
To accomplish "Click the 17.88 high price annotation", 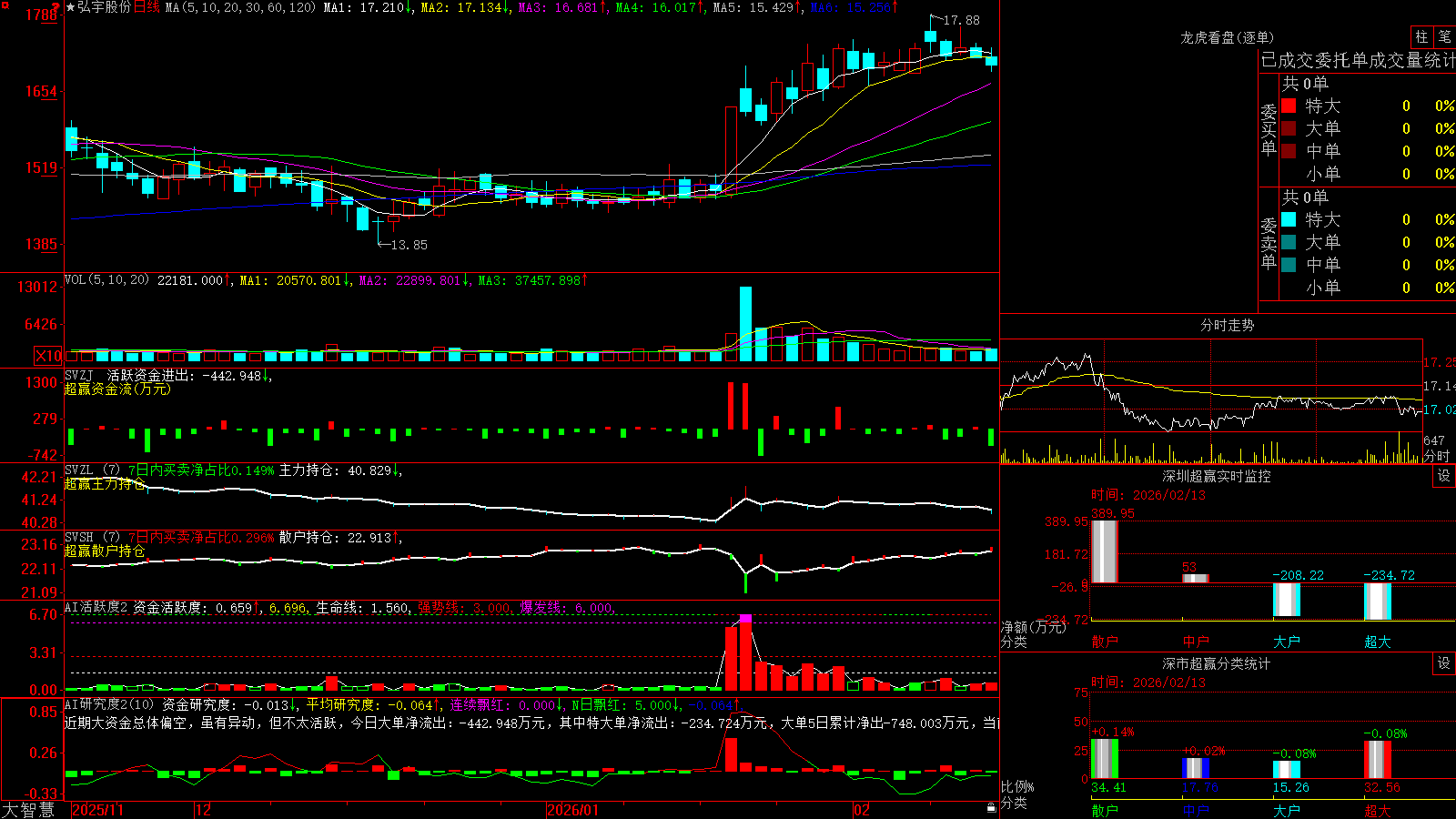I will pos(962,20).
